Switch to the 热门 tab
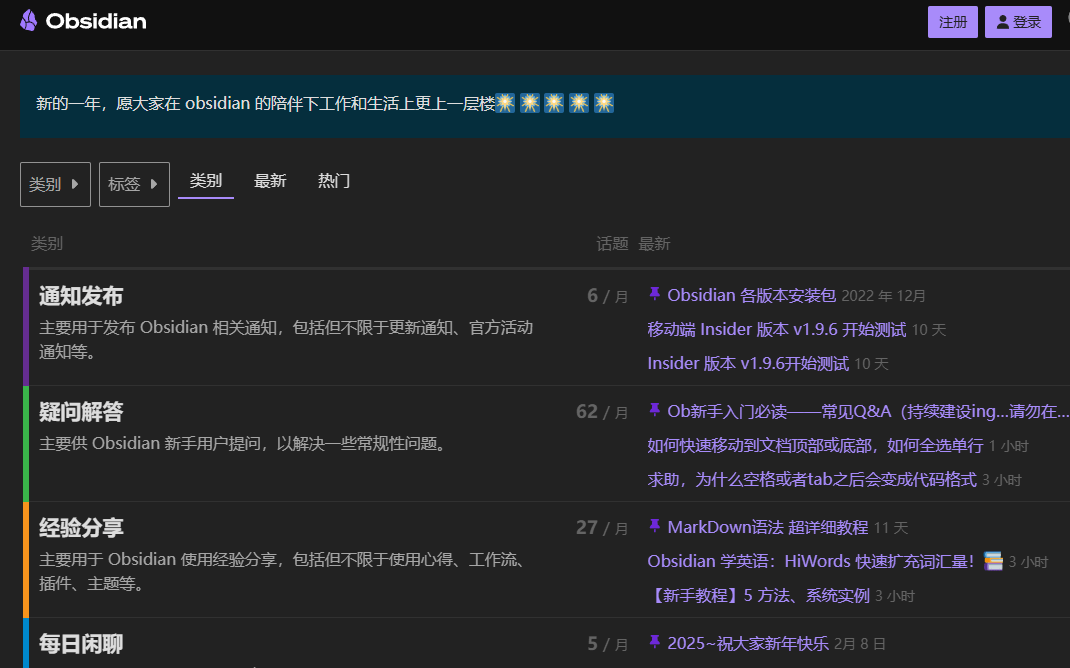The height and width of the screenshot is (668, 1070). [x=334, y=181]
